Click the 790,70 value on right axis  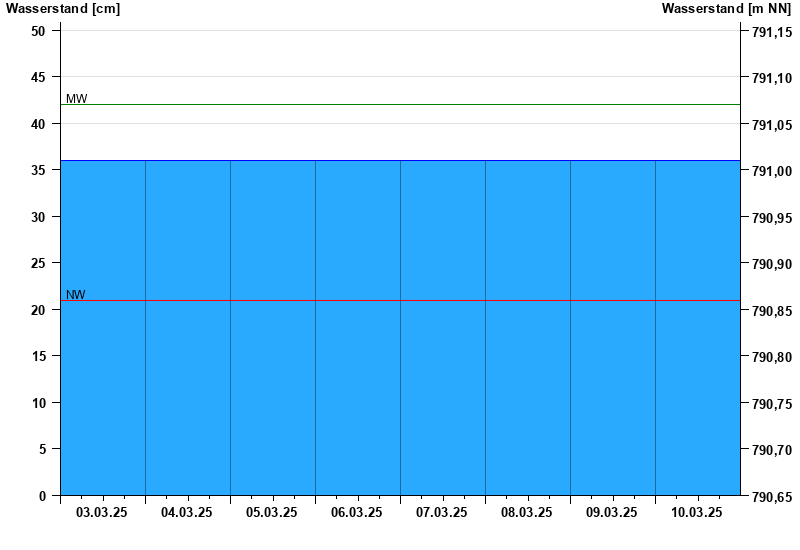point(772,451)
